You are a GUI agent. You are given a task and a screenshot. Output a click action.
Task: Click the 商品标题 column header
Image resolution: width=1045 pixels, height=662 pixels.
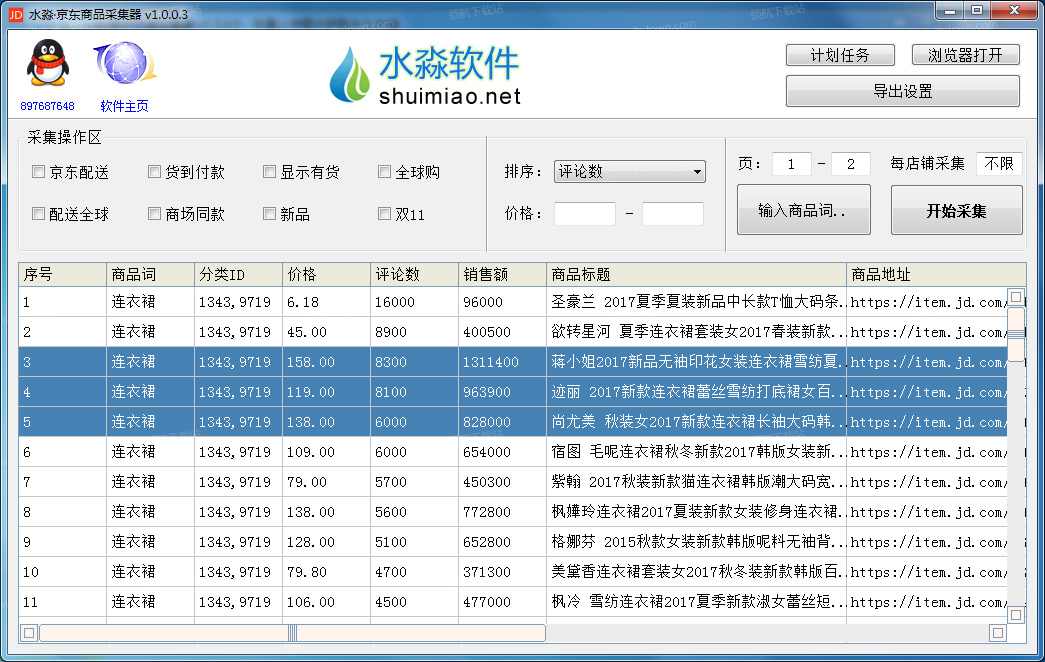tap(696, 274)
